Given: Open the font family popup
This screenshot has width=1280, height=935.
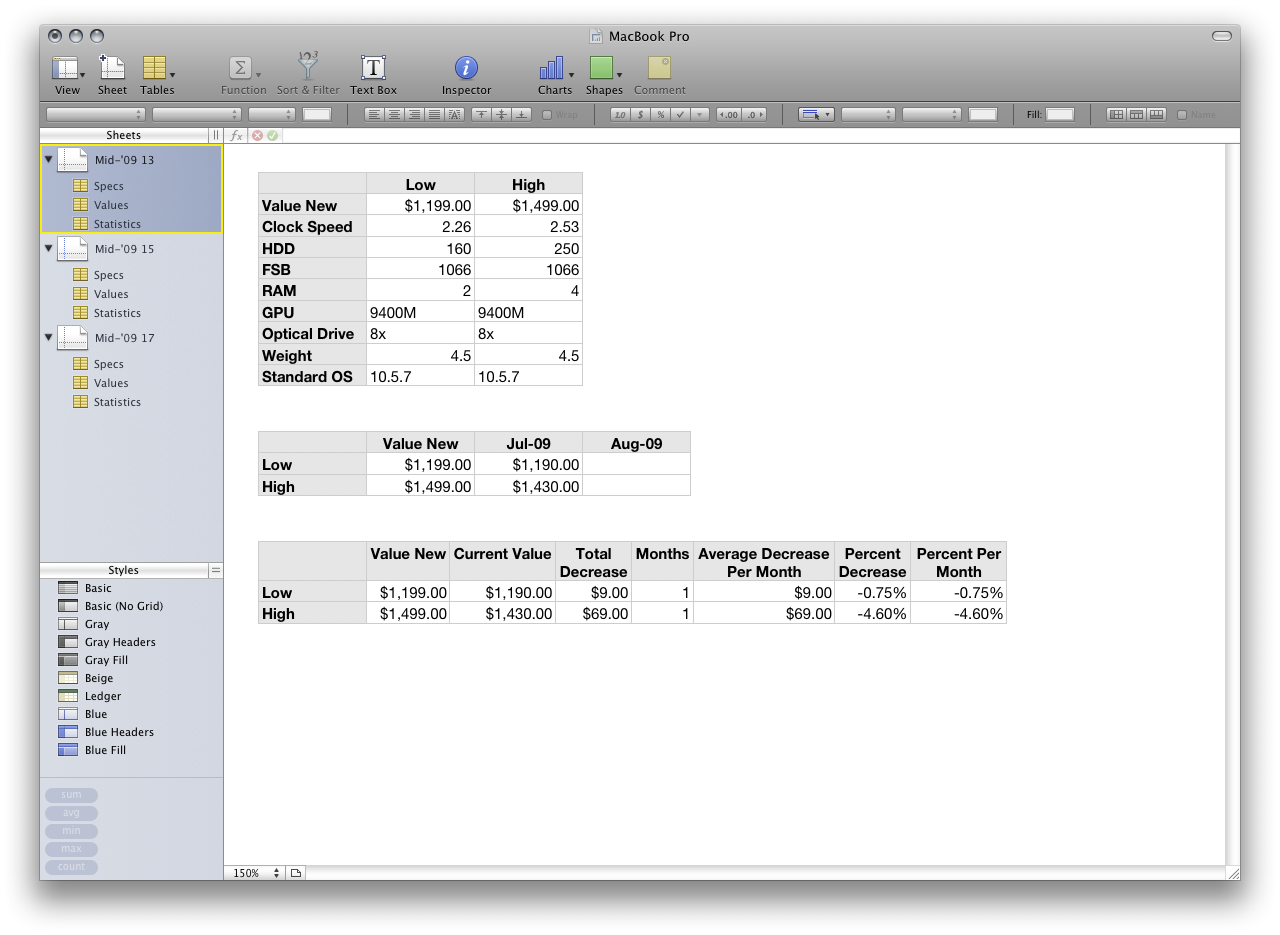Looking at the screenshot, I should click(x=96, y=115).
